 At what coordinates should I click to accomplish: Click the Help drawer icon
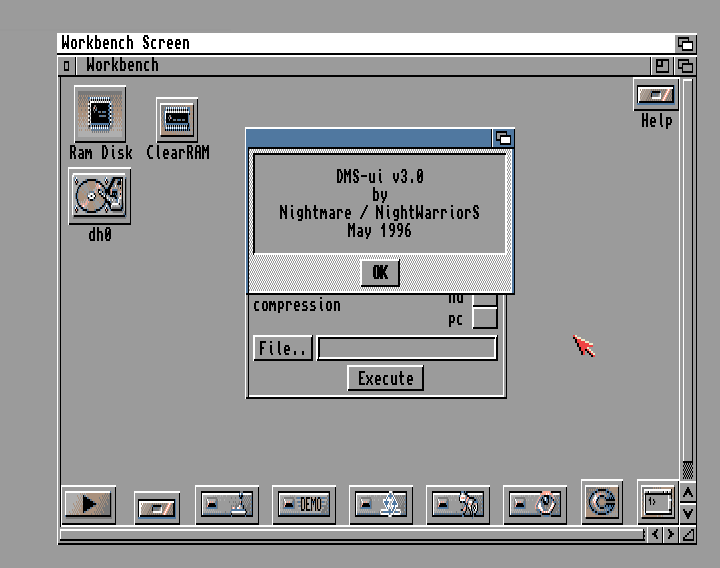[x=656, y=96]
